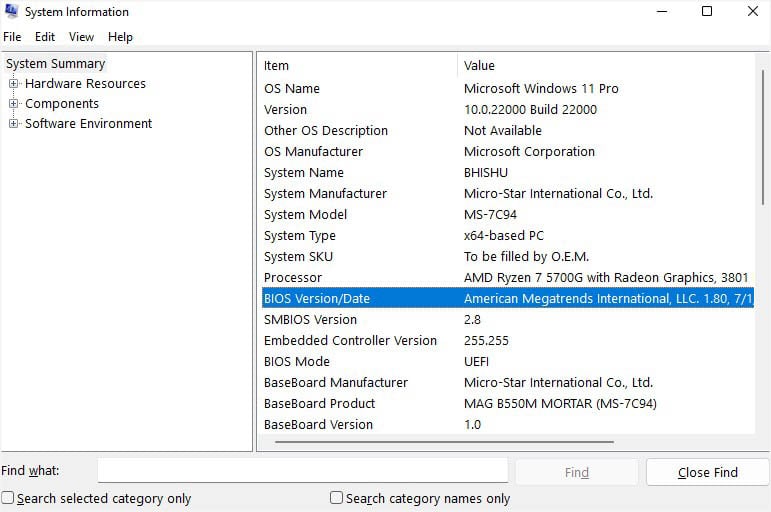Click the Item column header

(x=358, y=65)
